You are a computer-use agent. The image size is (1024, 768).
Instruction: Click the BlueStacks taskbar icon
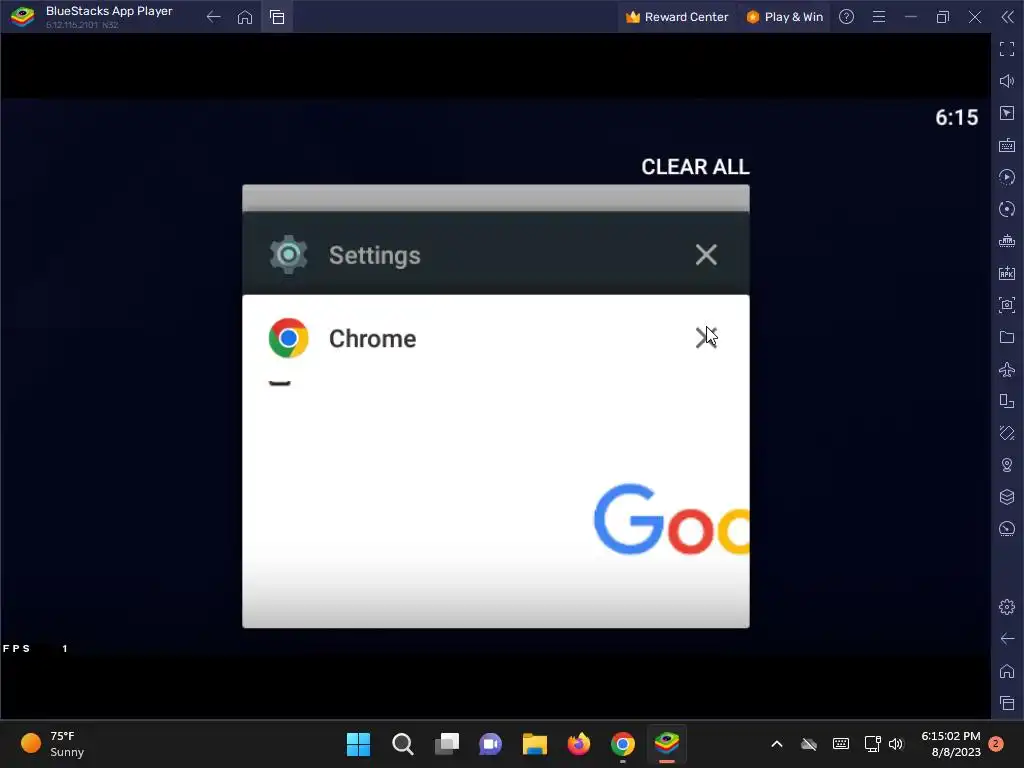tap(667, 744)
